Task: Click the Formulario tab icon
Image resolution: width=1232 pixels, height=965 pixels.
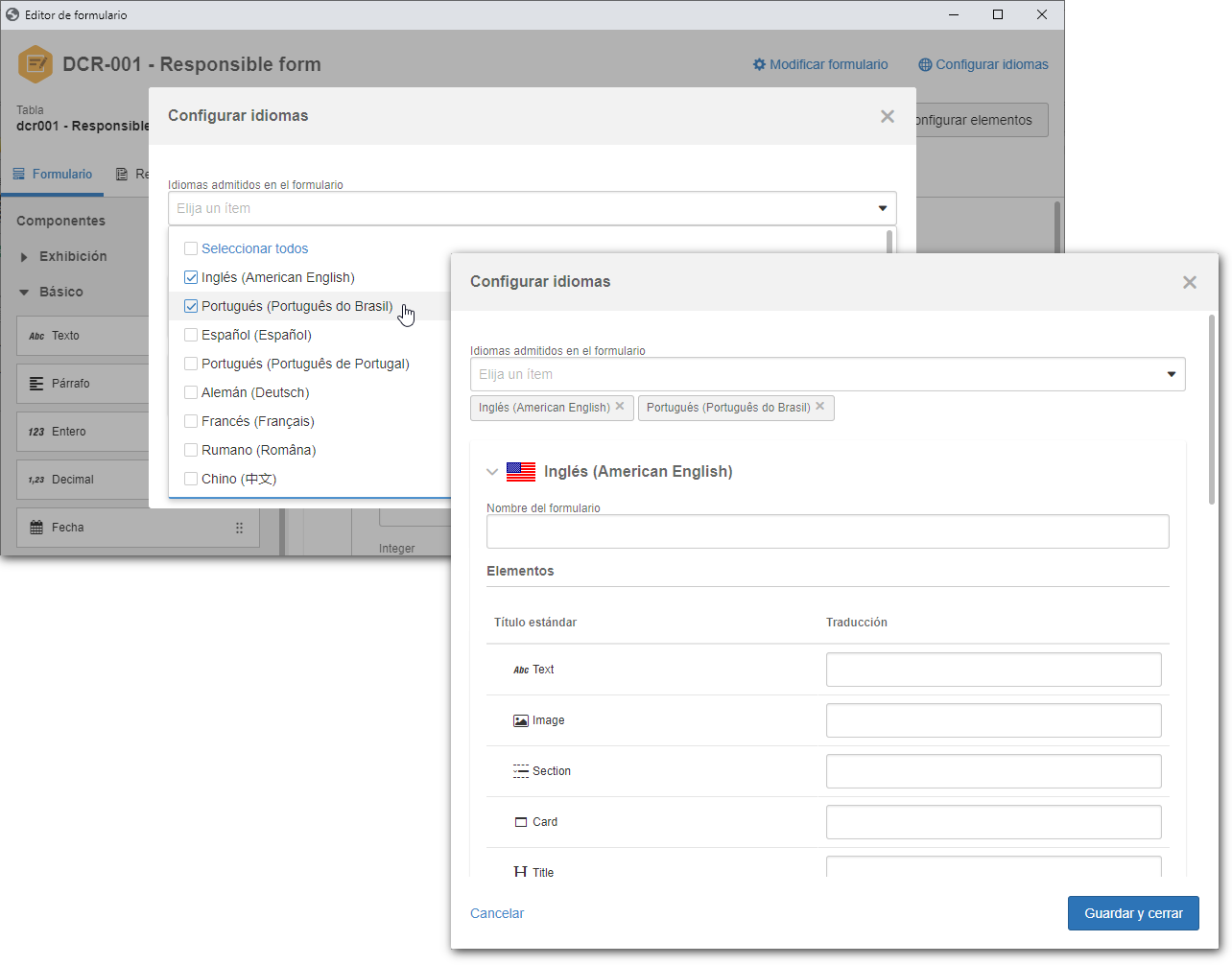Action: [19, 175]
